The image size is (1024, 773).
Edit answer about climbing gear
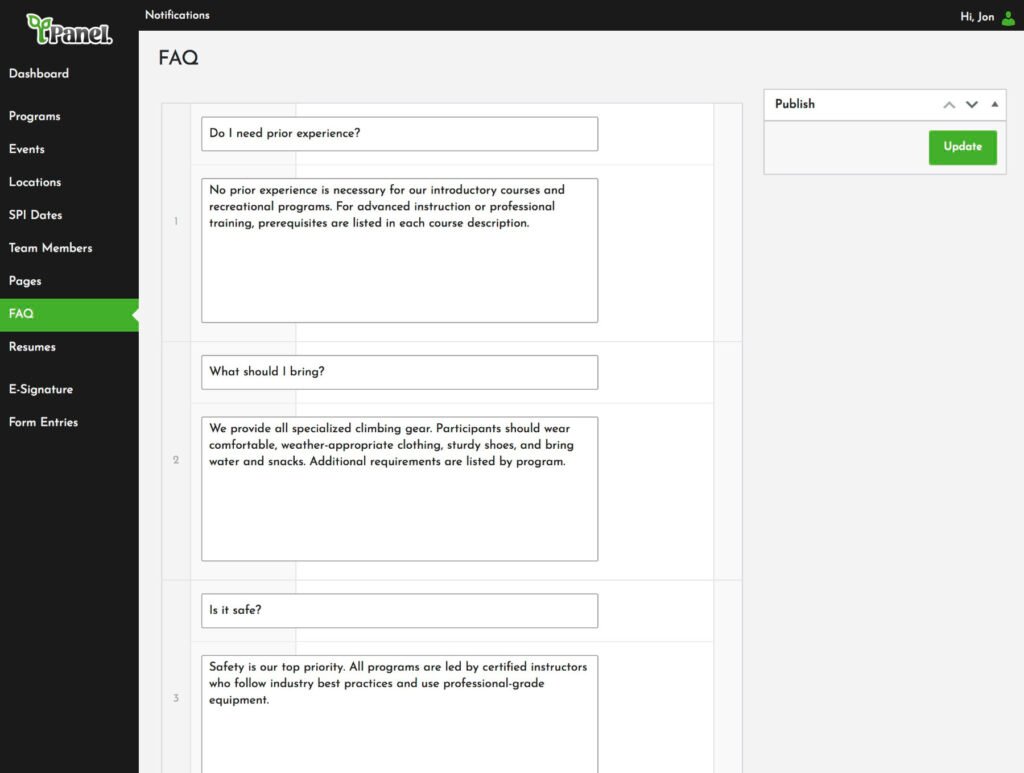coord(400,489)
